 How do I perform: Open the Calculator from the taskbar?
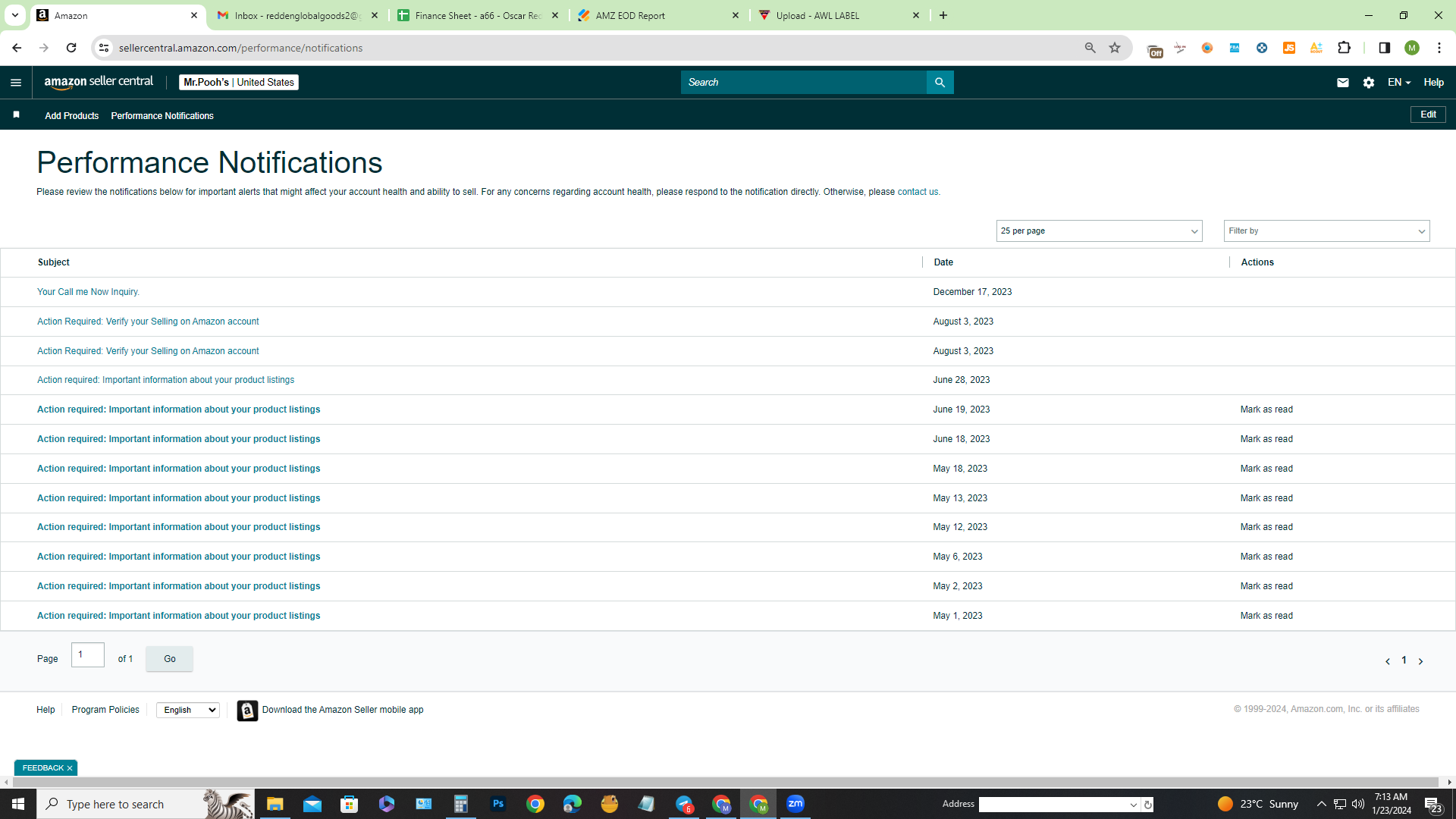[x=461, y=804]
